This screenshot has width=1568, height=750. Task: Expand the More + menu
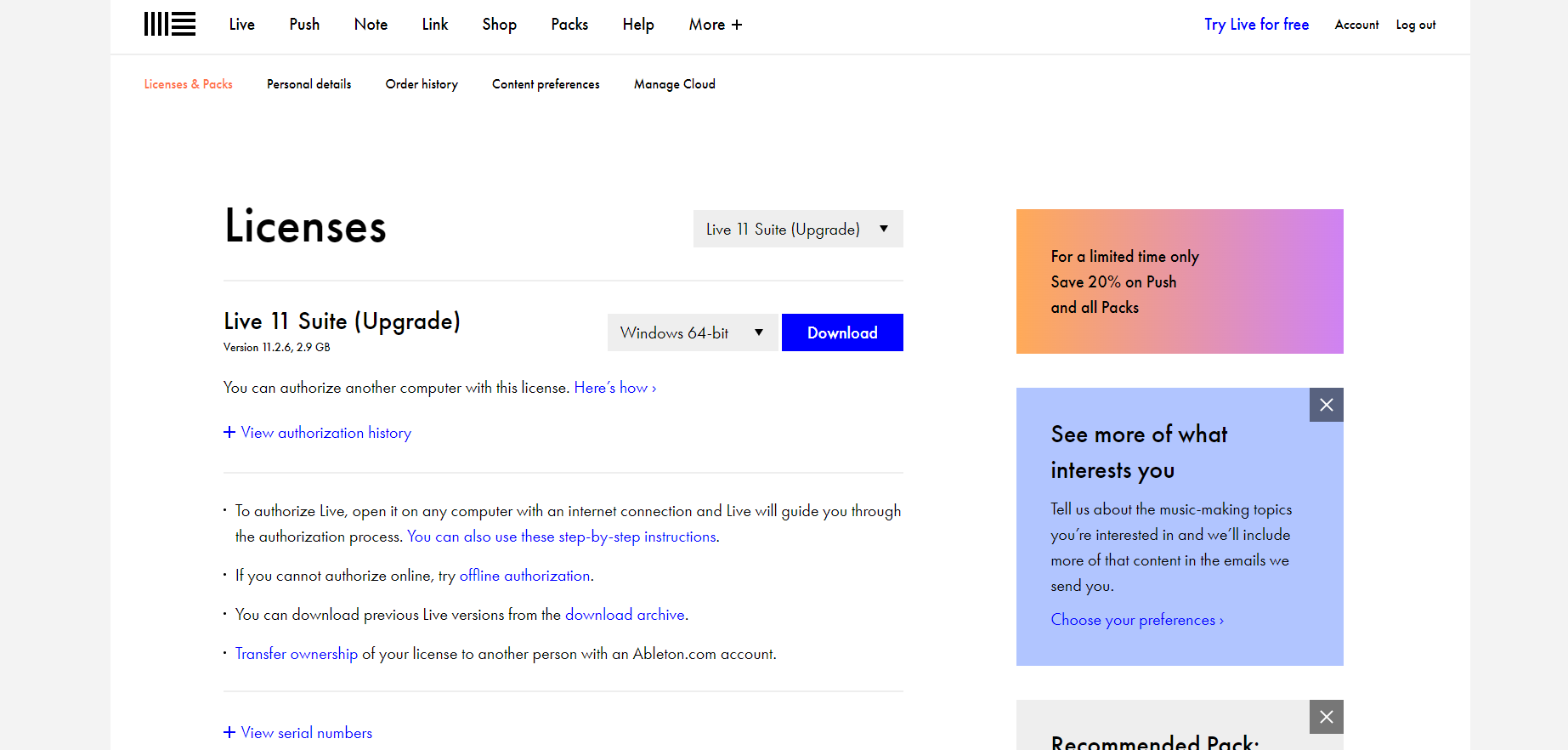[716, 25]
